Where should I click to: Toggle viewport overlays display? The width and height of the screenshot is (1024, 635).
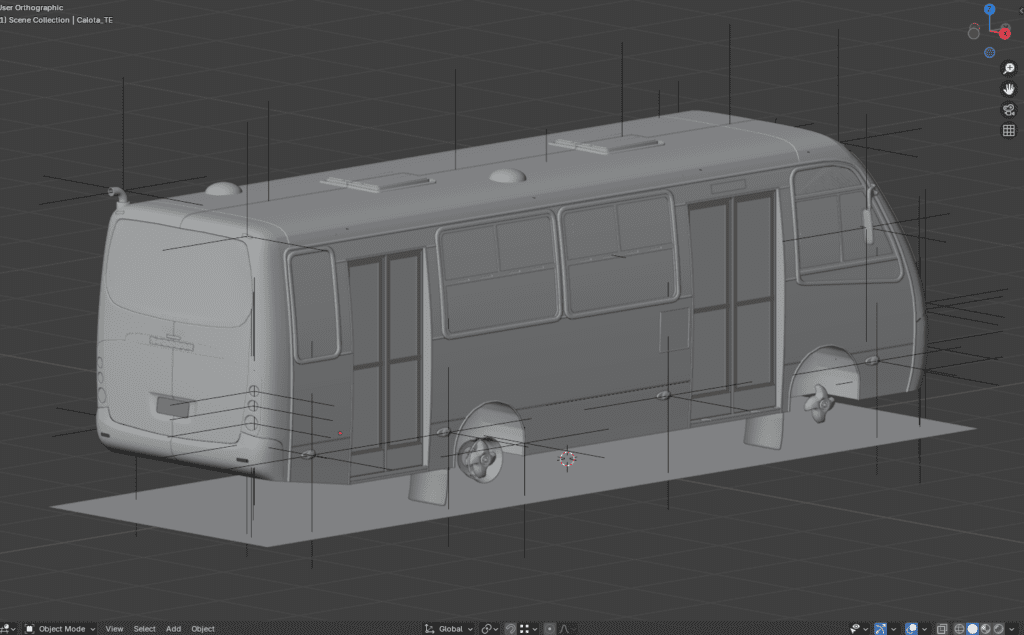coord(911,629)
